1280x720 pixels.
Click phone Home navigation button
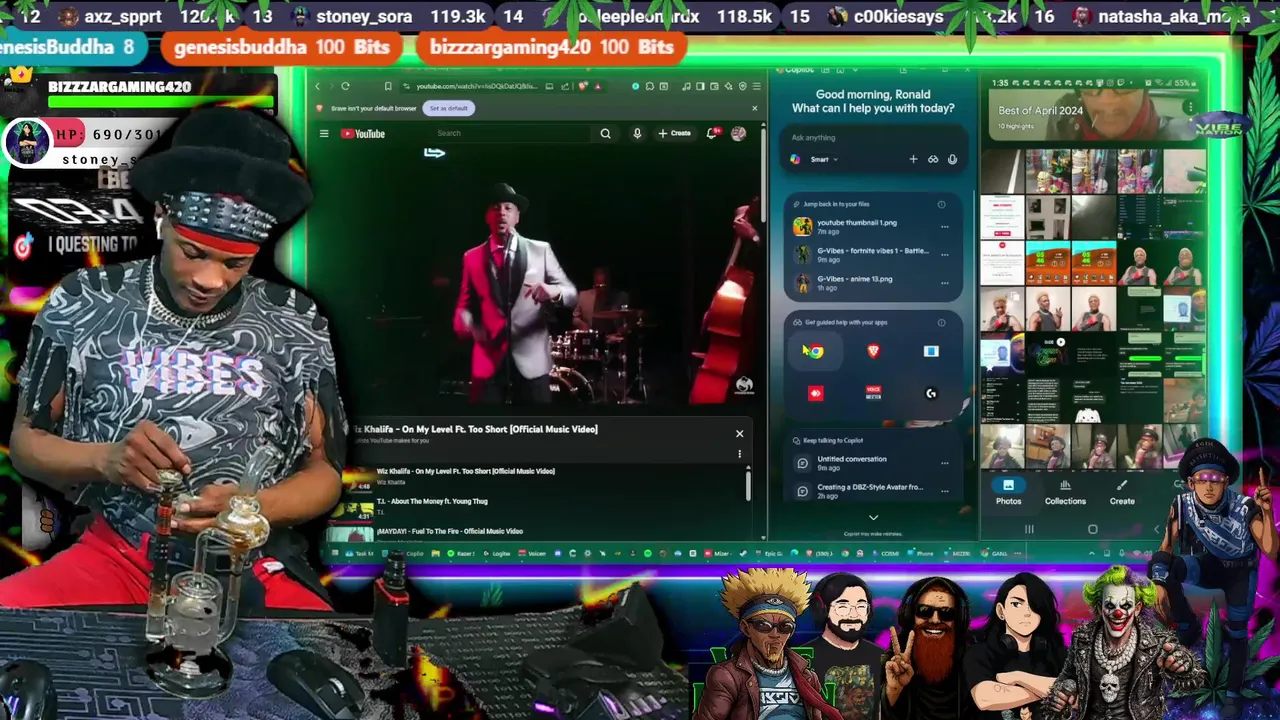pyautogui.click(x=1092, y=529)
